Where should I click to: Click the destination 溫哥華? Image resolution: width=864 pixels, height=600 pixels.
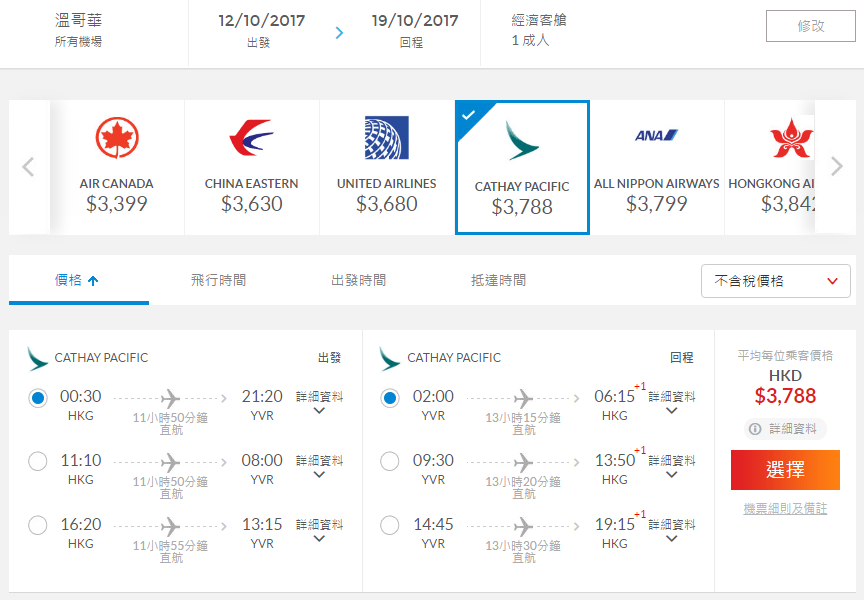[x=78, y=20]
